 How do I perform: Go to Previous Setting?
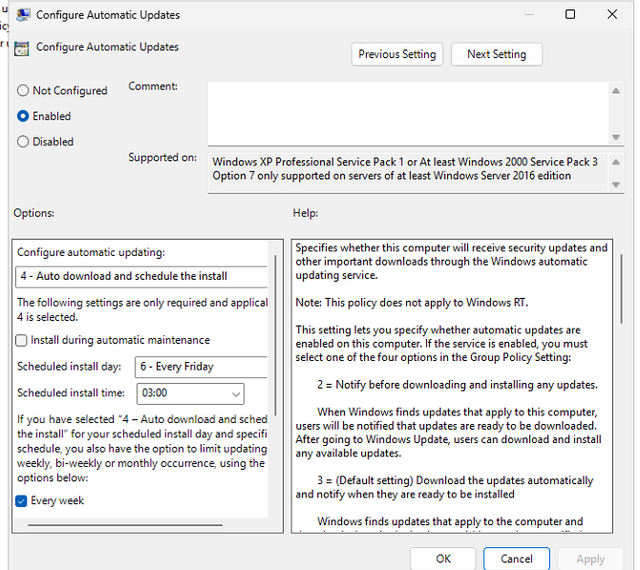pos(397,54)
